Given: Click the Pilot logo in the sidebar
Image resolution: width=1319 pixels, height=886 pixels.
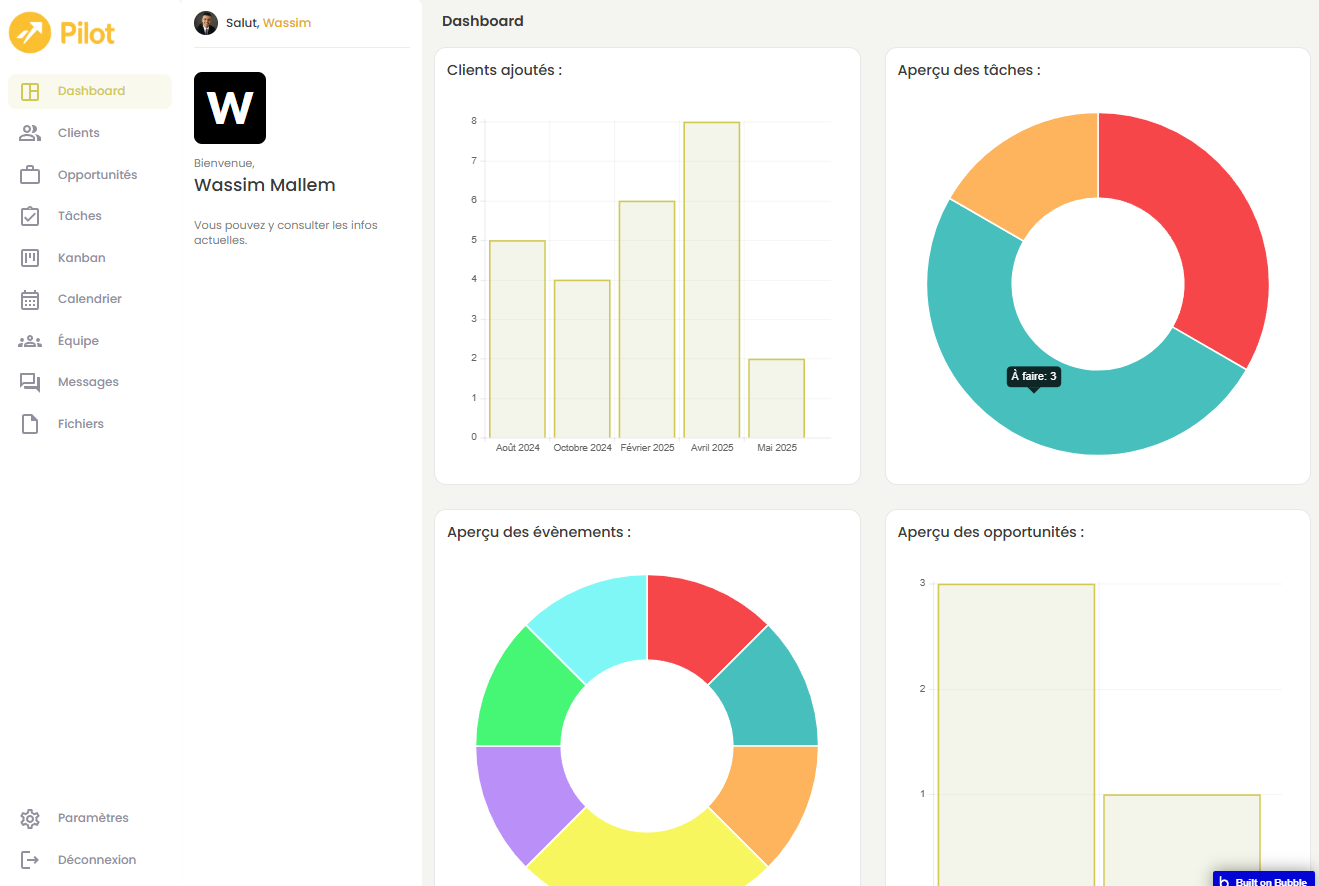Looking at the screenshot, I should (x=62, y=33).
